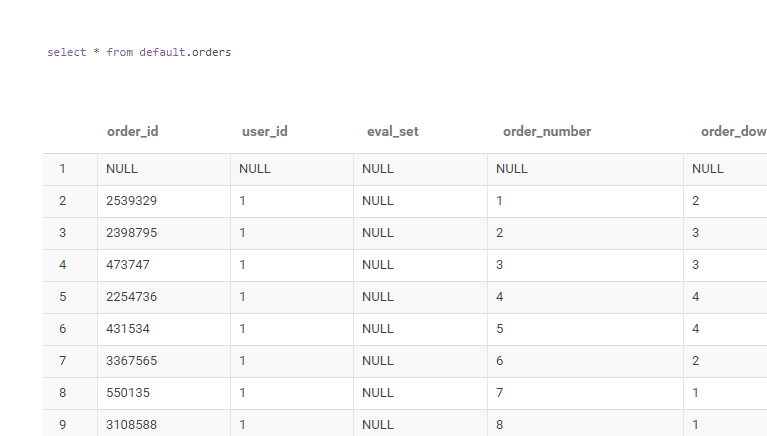The height and width of the screenshot is (436, 767).
Task: Select order_id cell 2539329
Action: [x=131, y=201]
